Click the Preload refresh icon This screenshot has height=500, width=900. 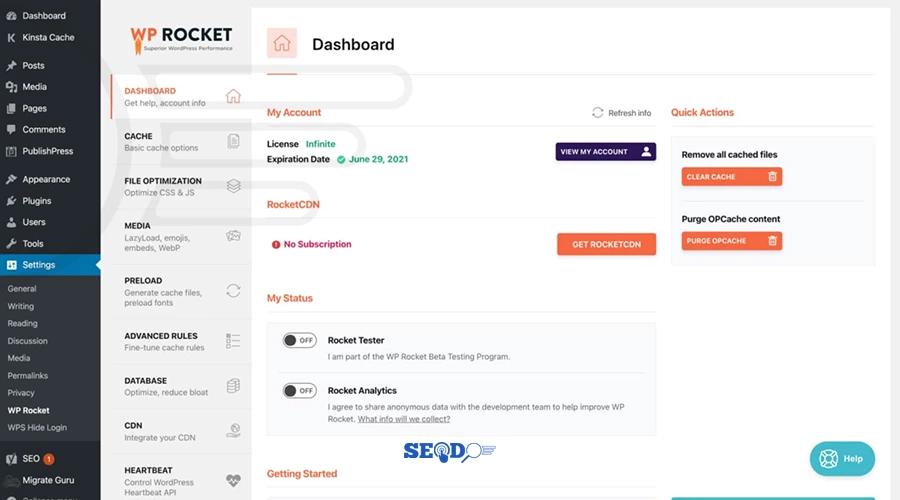click(x=233, y=291)
